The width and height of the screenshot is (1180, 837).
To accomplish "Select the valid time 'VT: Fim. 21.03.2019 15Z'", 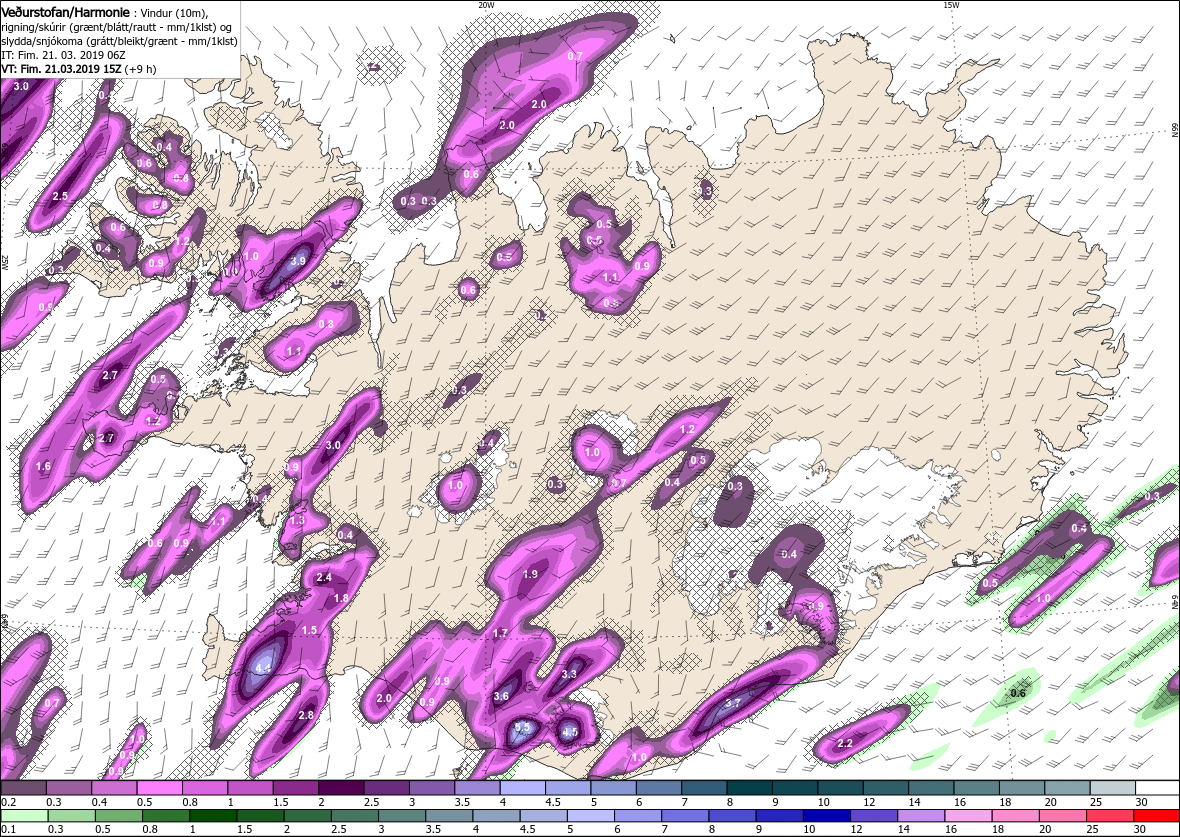I will point(61,68).
